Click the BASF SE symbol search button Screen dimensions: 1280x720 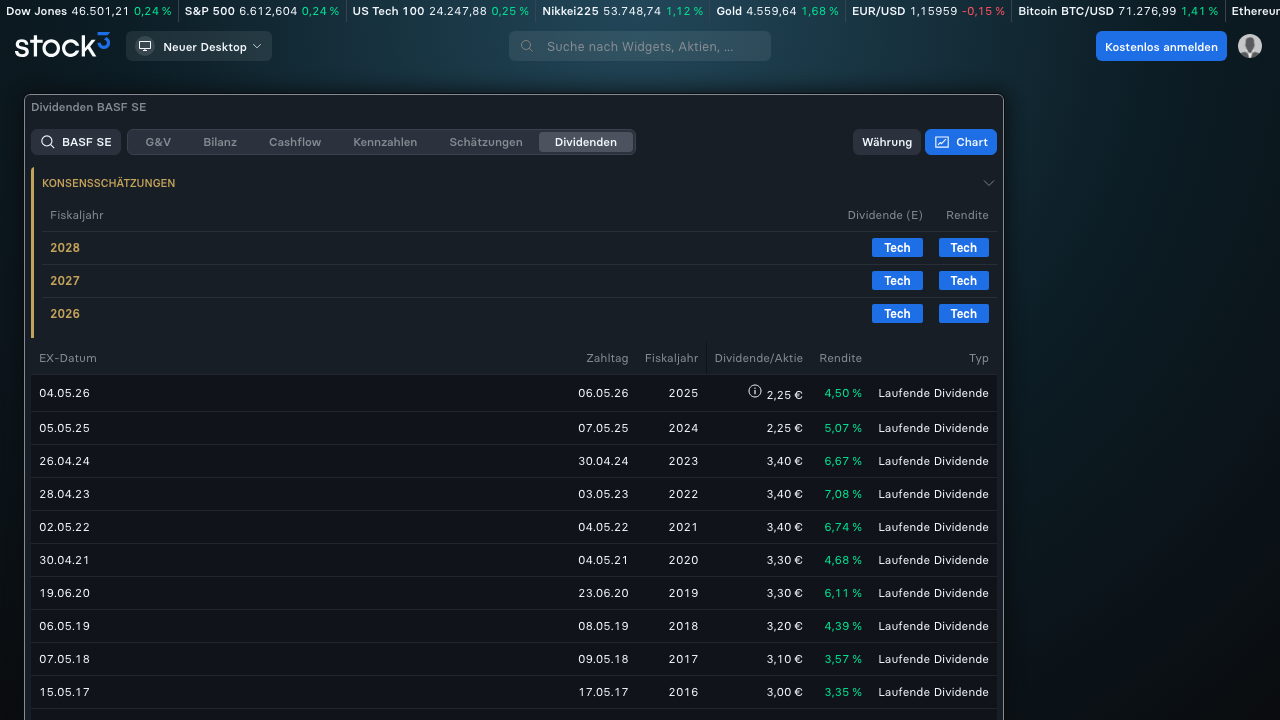76,142
